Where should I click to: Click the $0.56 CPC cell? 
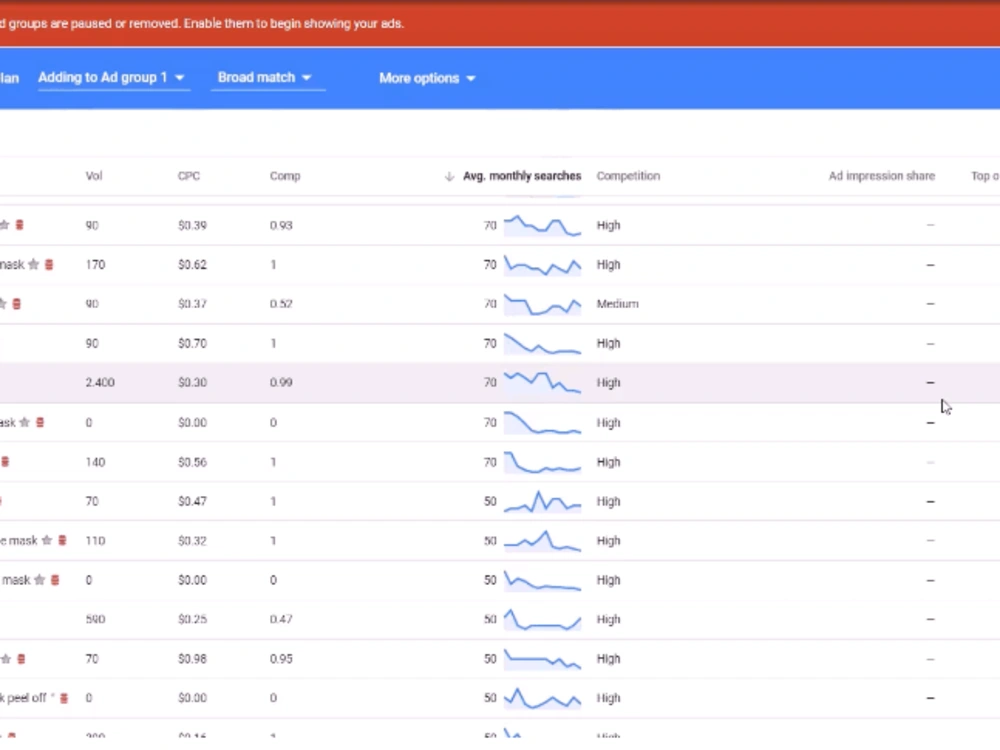point(192,462)
